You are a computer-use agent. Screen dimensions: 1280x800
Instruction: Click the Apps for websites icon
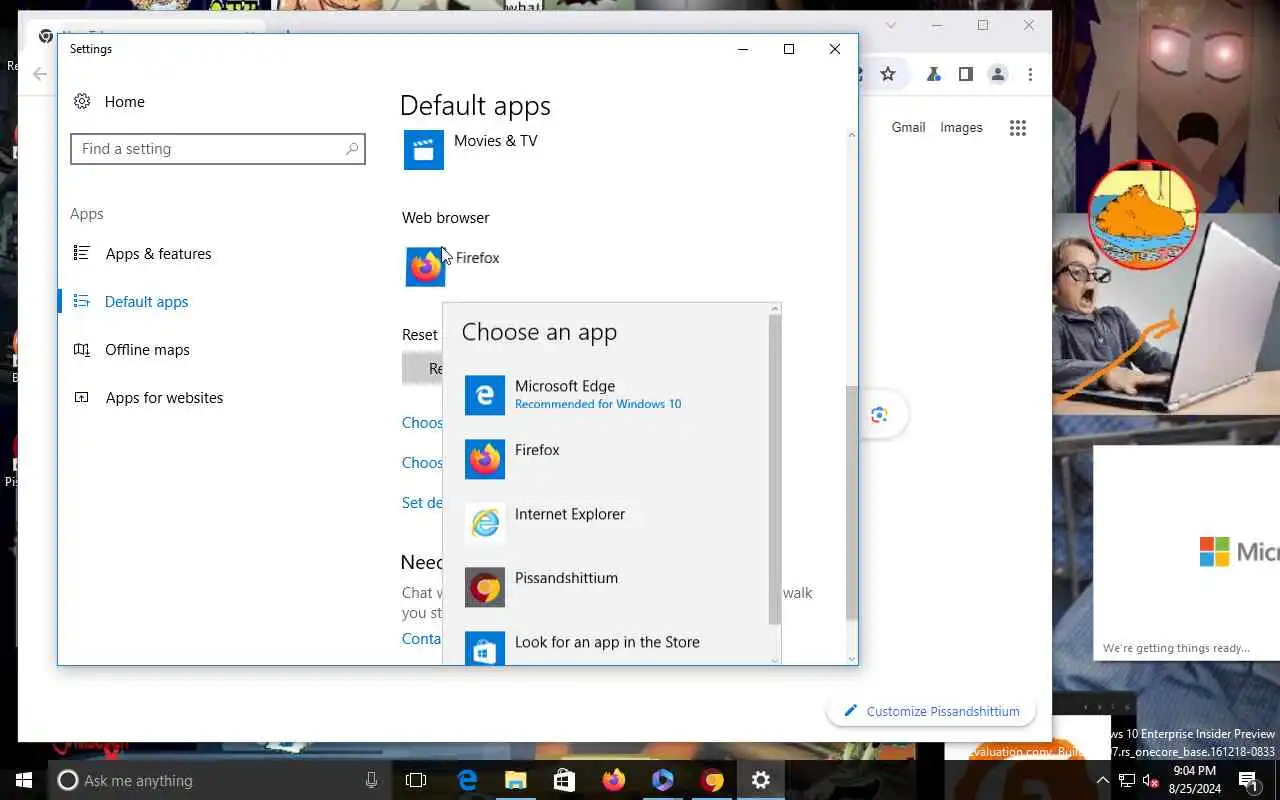click(82, 398)
